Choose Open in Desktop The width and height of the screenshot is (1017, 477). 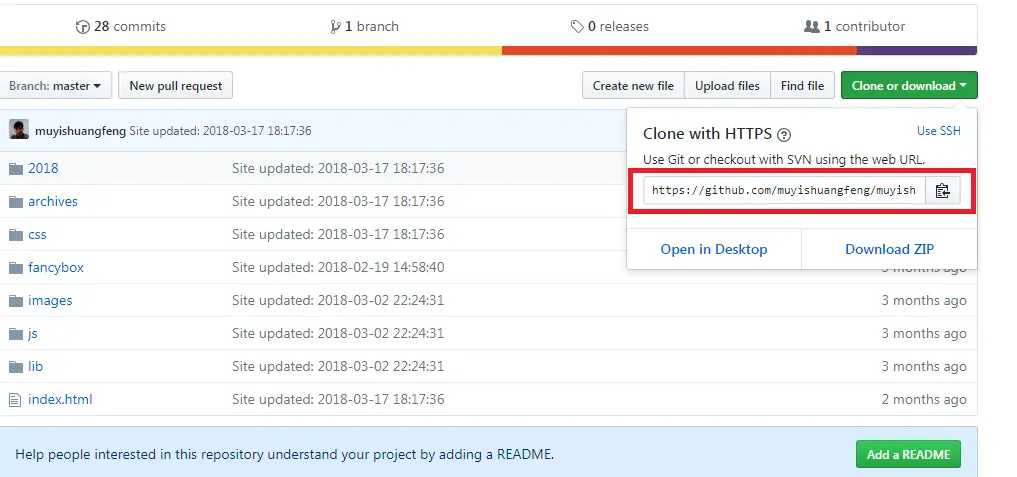(714, 249)
